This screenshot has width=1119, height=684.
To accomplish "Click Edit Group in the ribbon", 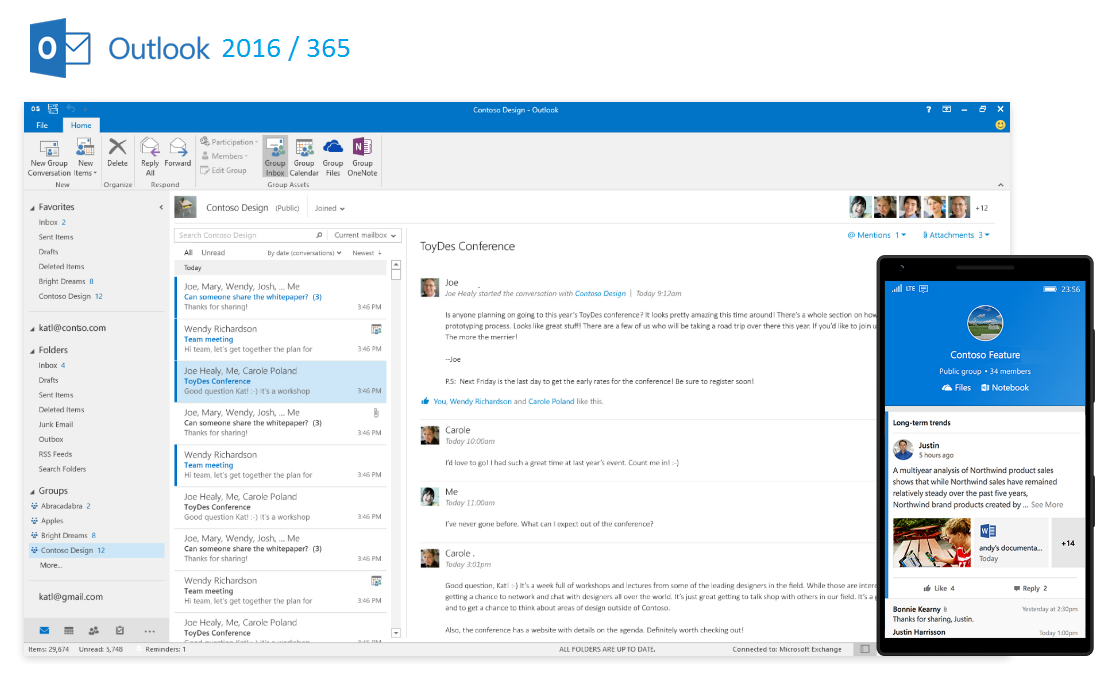I will 223,170.
